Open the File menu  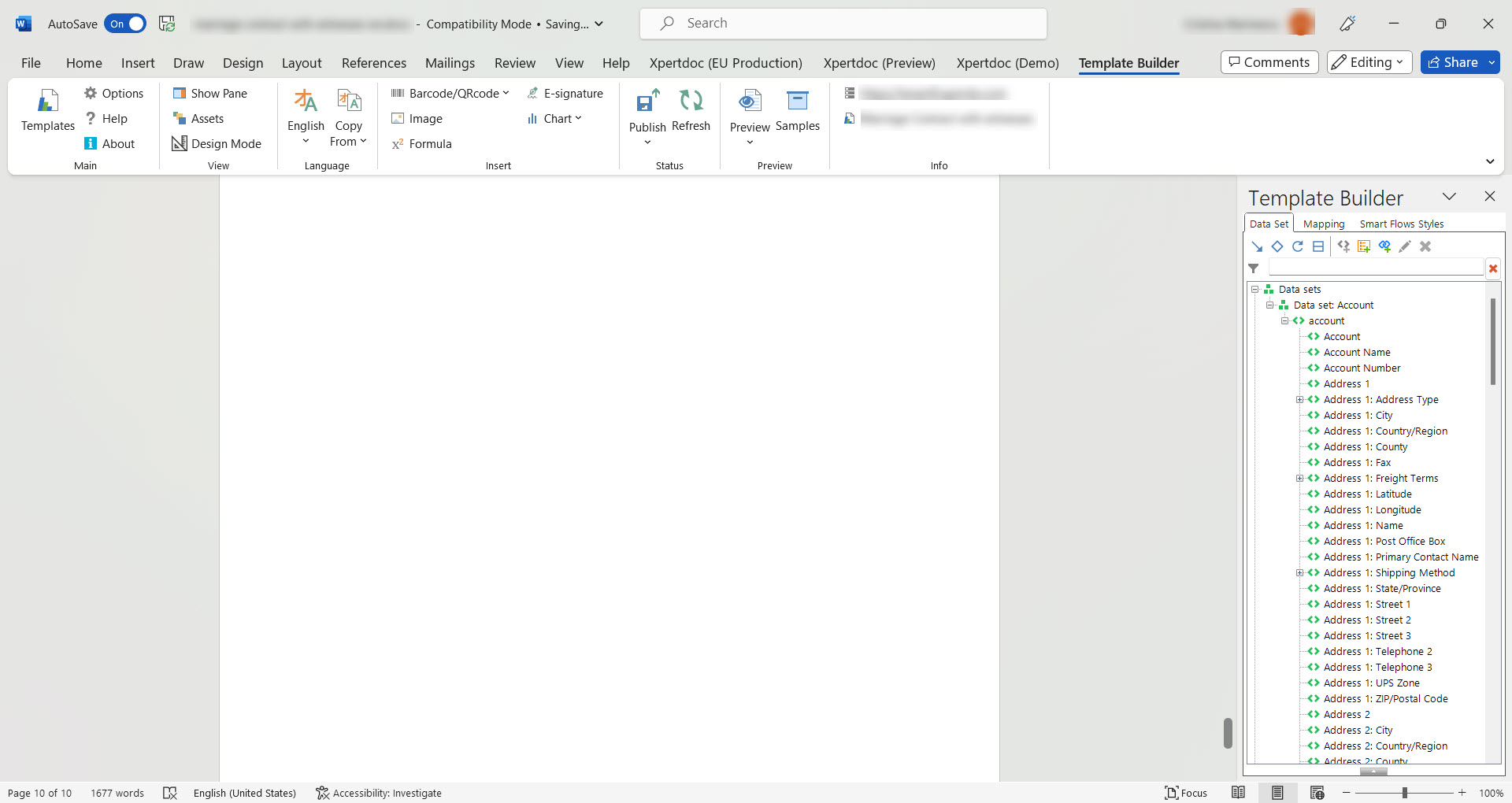31,63
